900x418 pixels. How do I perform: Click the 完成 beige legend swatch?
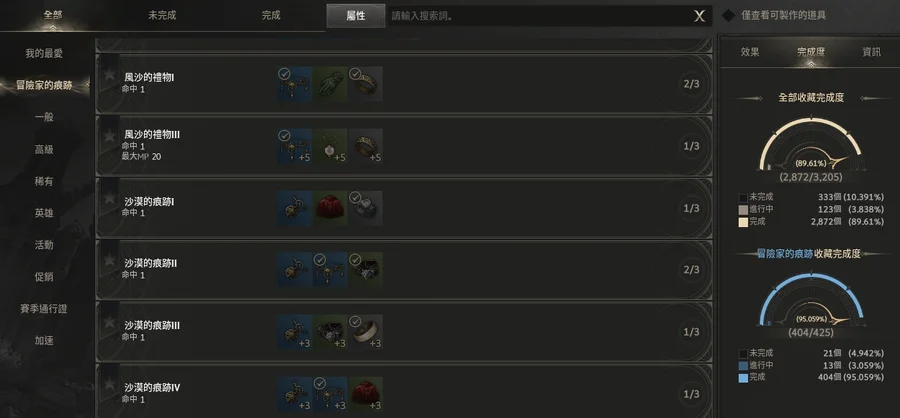pos(743,222)
